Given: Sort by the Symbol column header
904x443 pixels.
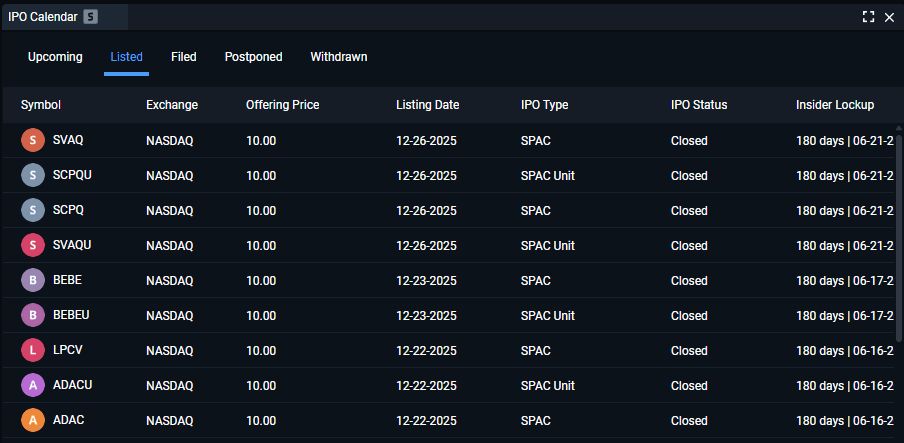Looking at the screenshot, I should [x=41, y=105].
